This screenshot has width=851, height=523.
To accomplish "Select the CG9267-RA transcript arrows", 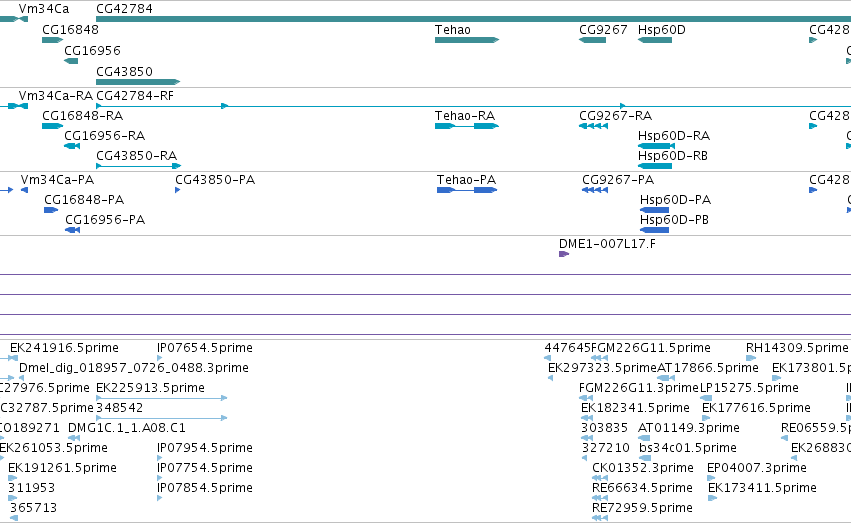I will [x=593, y=126].
